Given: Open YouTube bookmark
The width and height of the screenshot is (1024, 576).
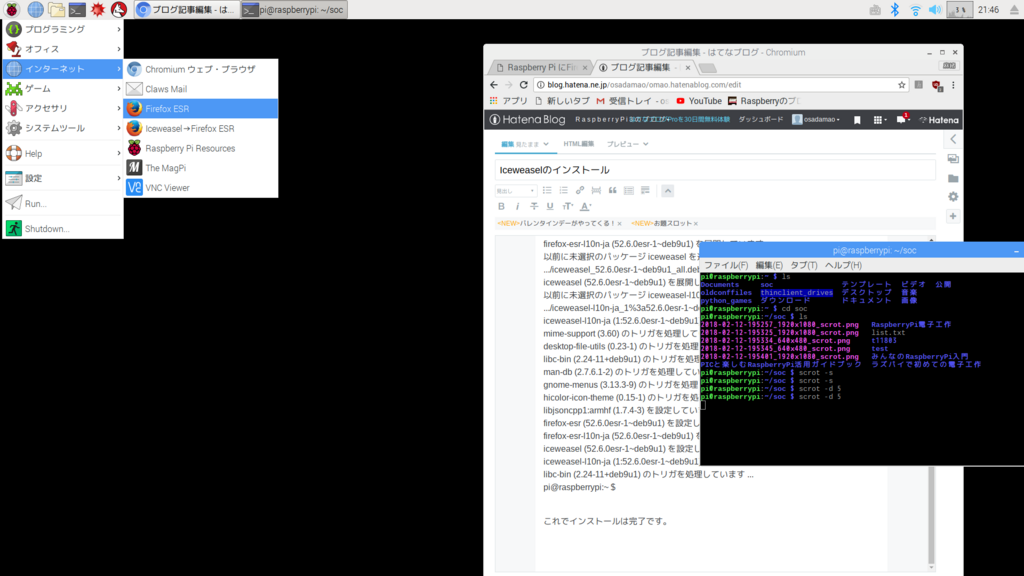Looking at the screenshot, I should 699,101.
